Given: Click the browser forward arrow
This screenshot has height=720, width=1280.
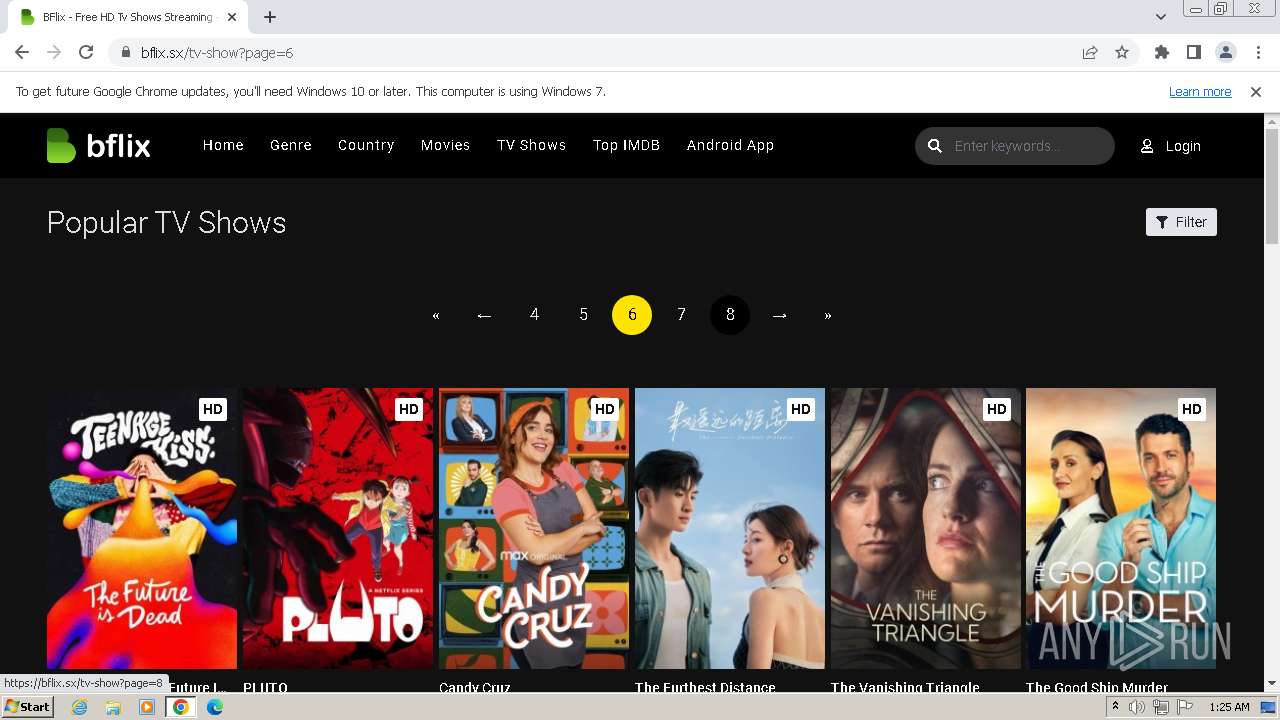Looking at the screenshot, I should (x=54, y=53).
